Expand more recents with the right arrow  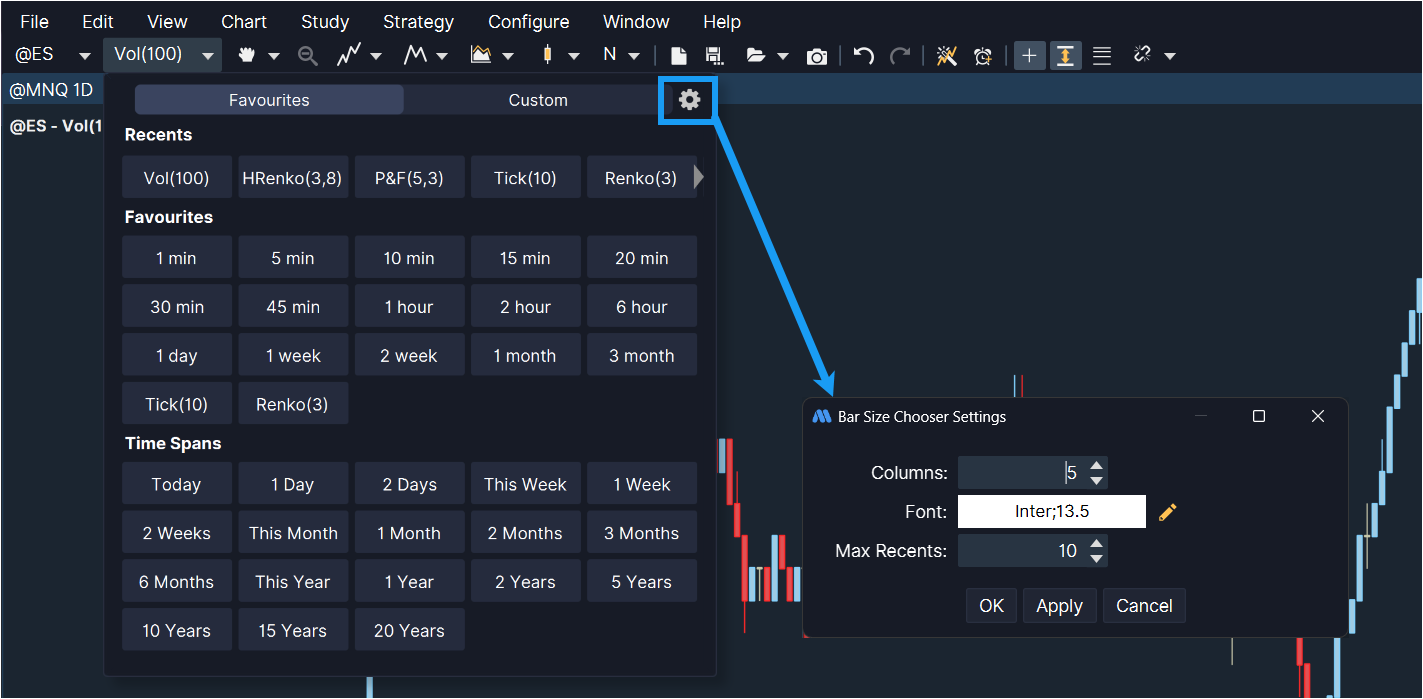tap(699, 177)
